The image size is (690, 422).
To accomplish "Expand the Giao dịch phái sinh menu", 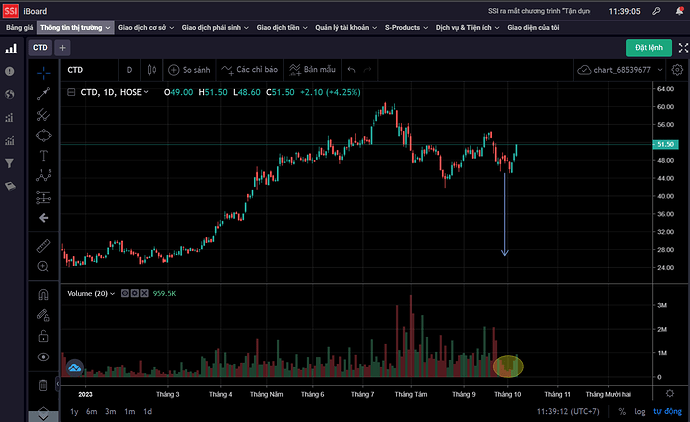I will [x=215, y=28].
